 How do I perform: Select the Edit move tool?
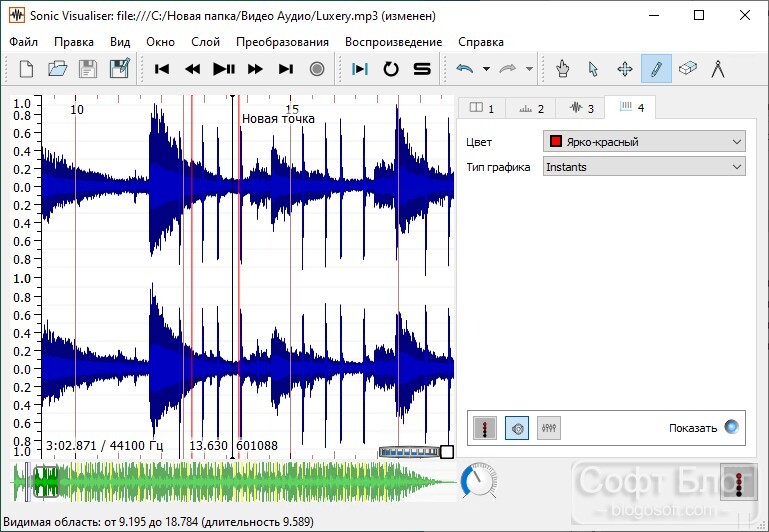pyautogui.click(x=625, y=69)
